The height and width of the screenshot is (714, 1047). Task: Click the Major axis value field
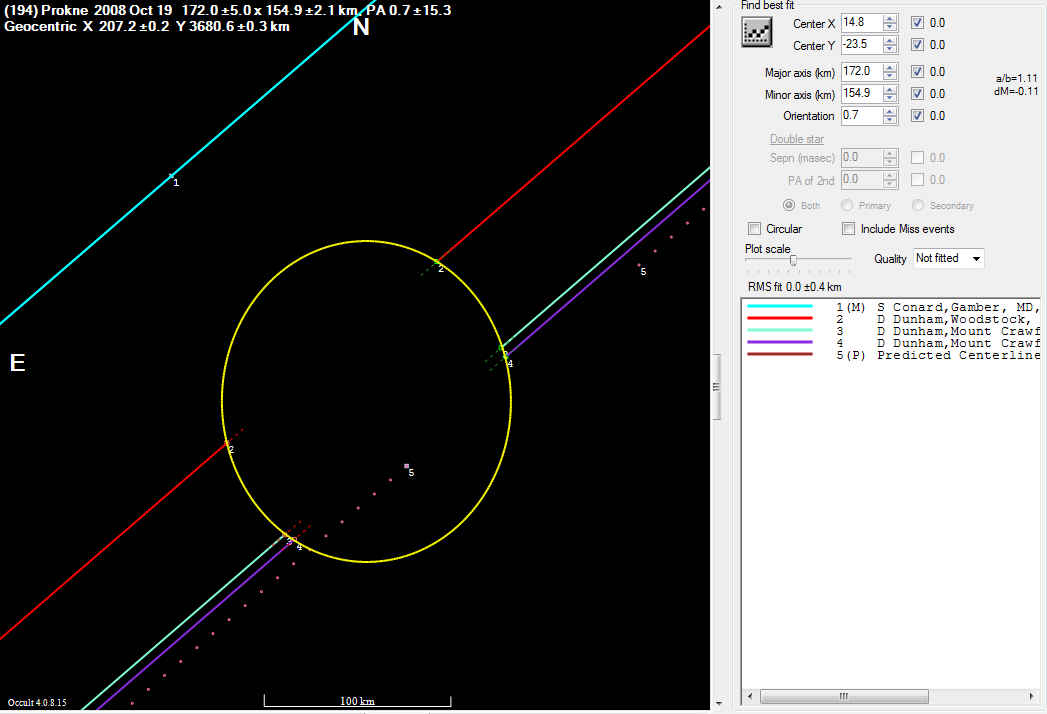pyautogui.click(x=862, y=71)
